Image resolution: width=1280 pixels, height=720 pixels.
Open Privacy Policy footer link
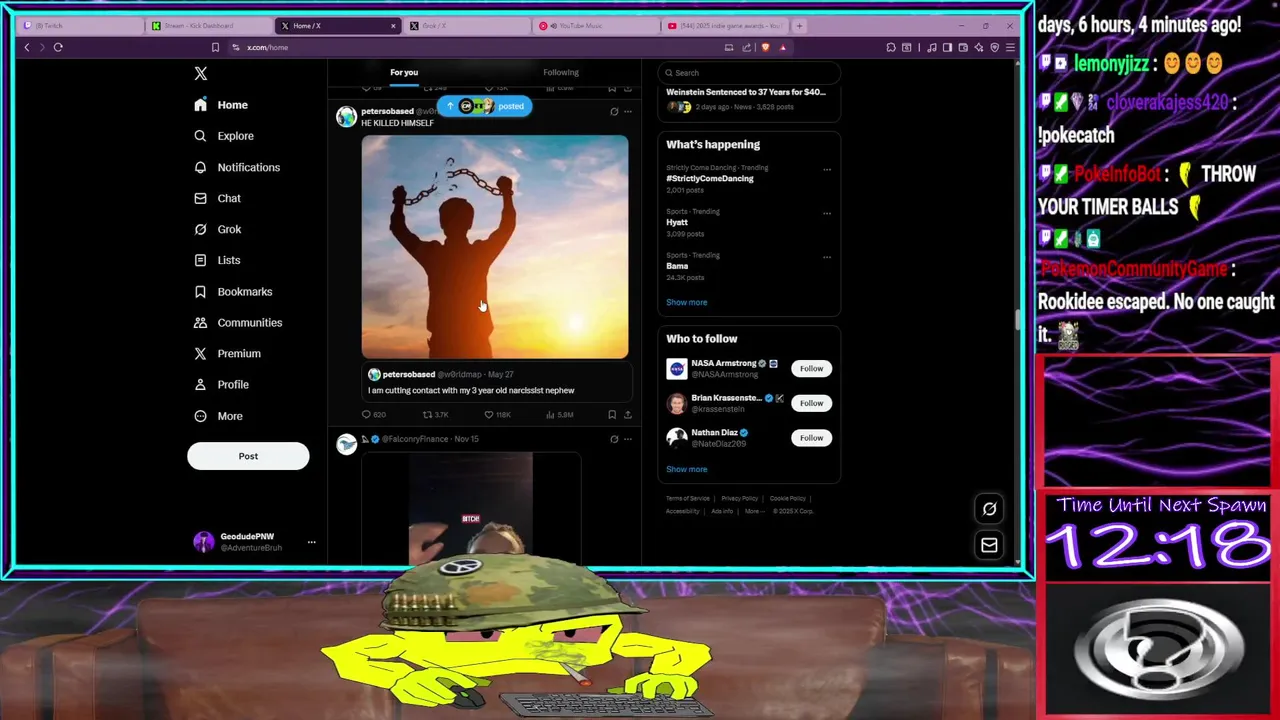point(740,498)
